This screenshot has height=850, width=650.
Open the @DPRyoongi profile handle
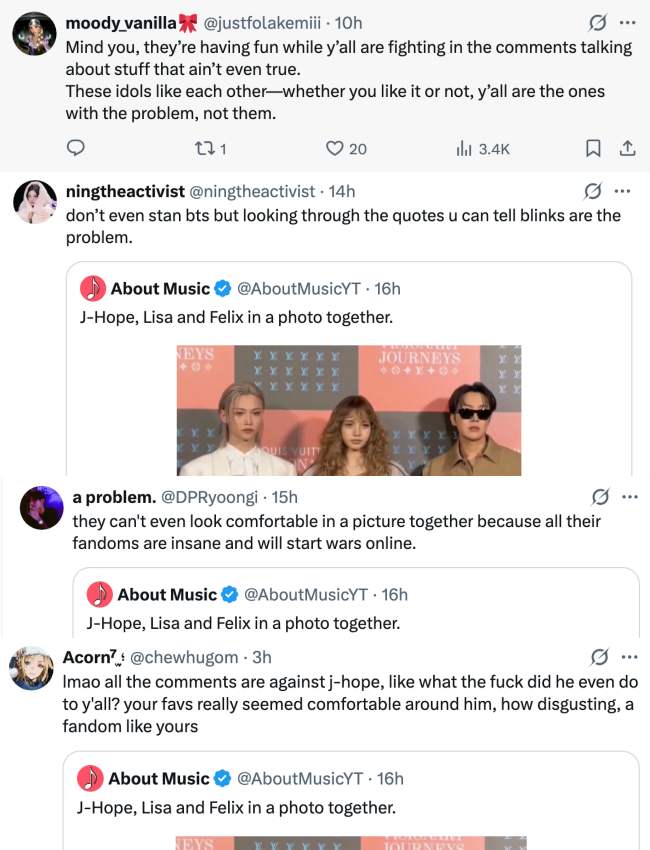coord(210,497)
